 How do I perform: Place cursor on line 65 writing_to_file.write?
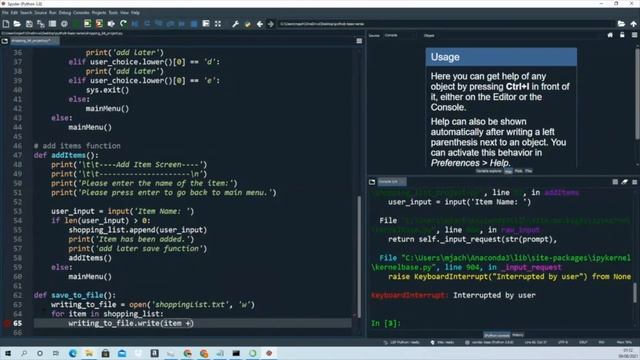click(x=131, y=323)
